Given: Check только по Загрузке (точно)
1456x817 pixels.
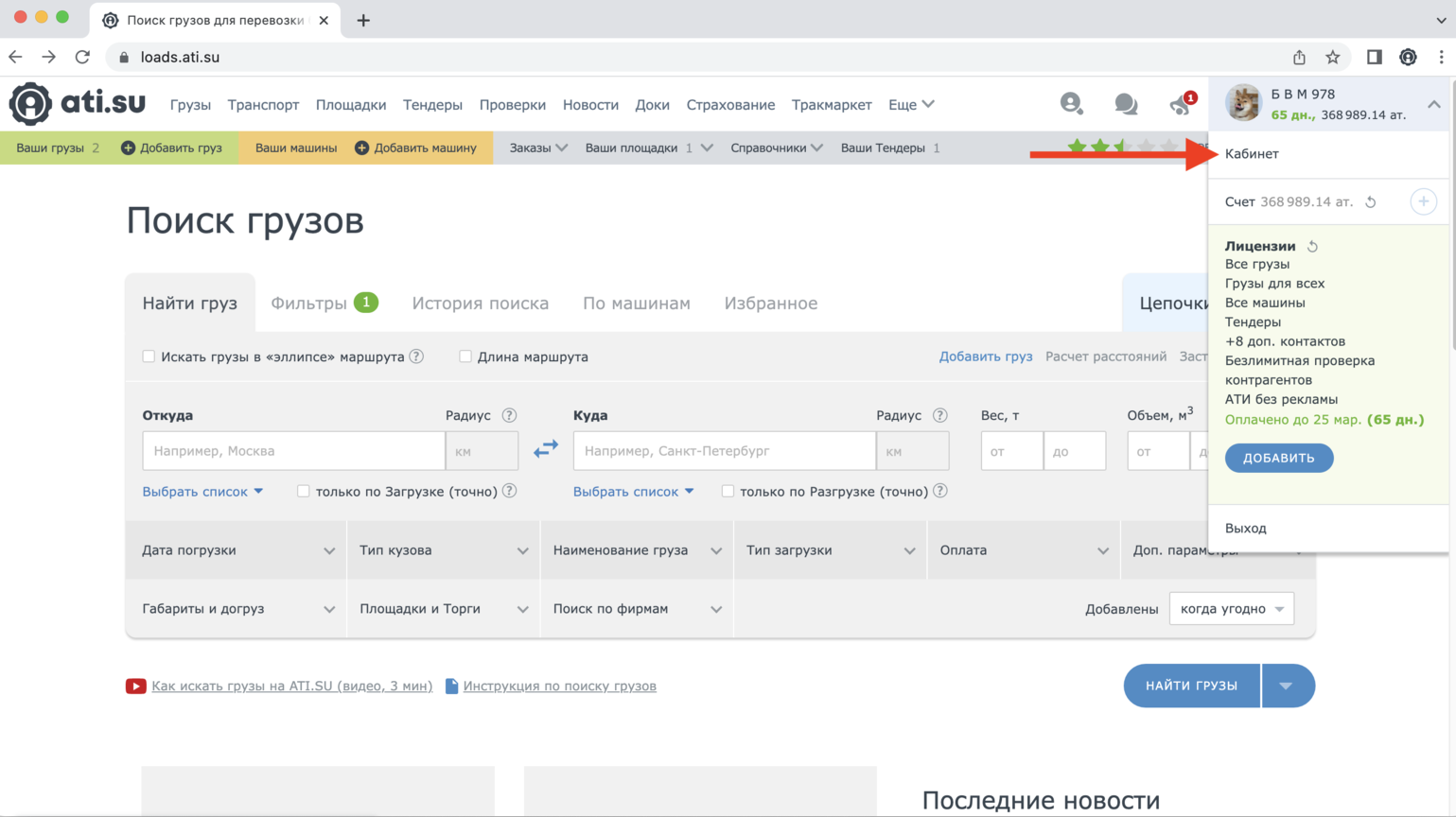Looking at the screenshot, I should pos(303,491).
